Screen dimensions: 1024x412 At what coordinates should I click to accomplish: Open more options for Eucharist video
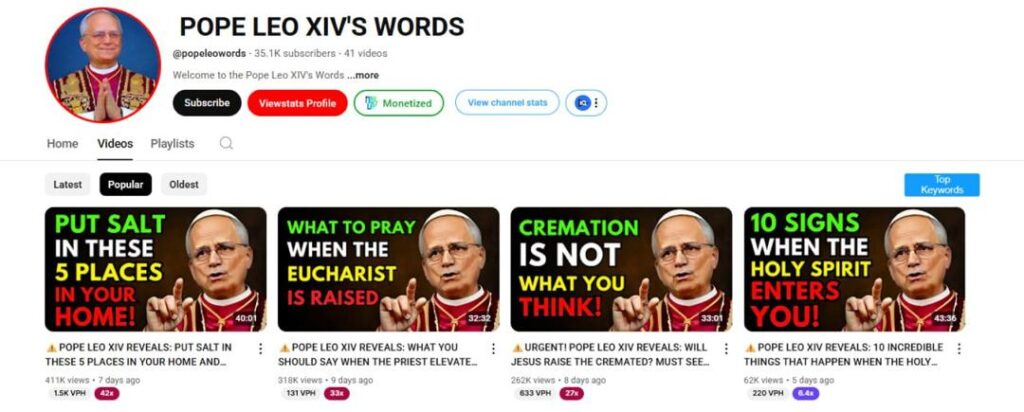(x=493, y=349)
